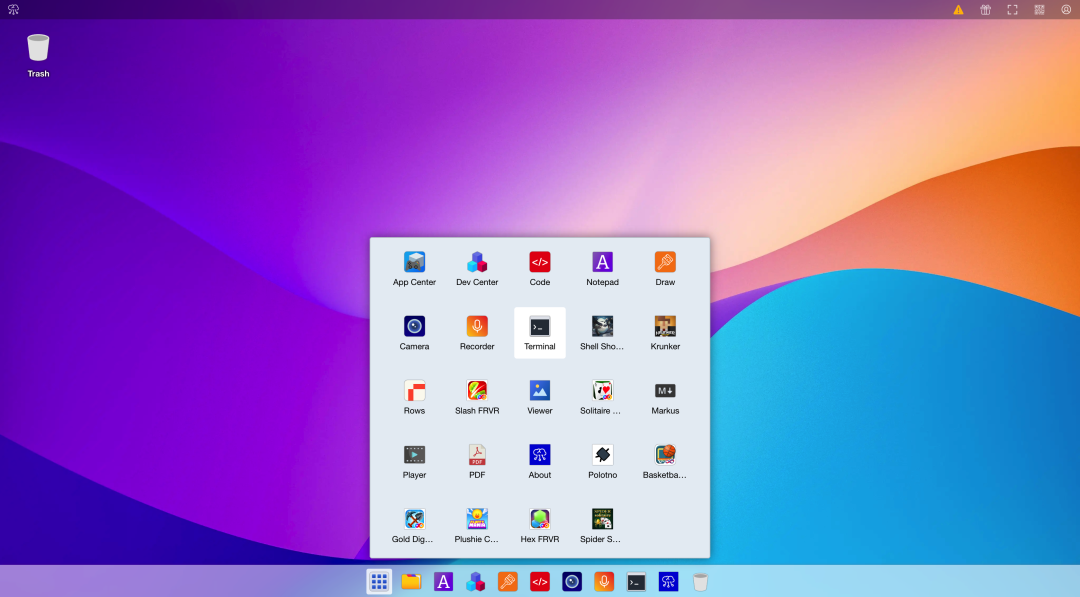The image size is (1080, 597).
Task: Launch the Krunker game
Action: (665, 326)
